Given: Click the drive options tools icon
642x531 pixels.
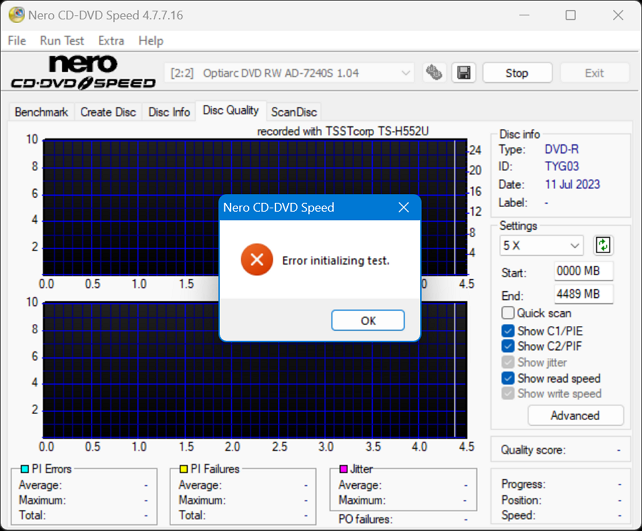Looking at the screenshot, I should [434, 73].
